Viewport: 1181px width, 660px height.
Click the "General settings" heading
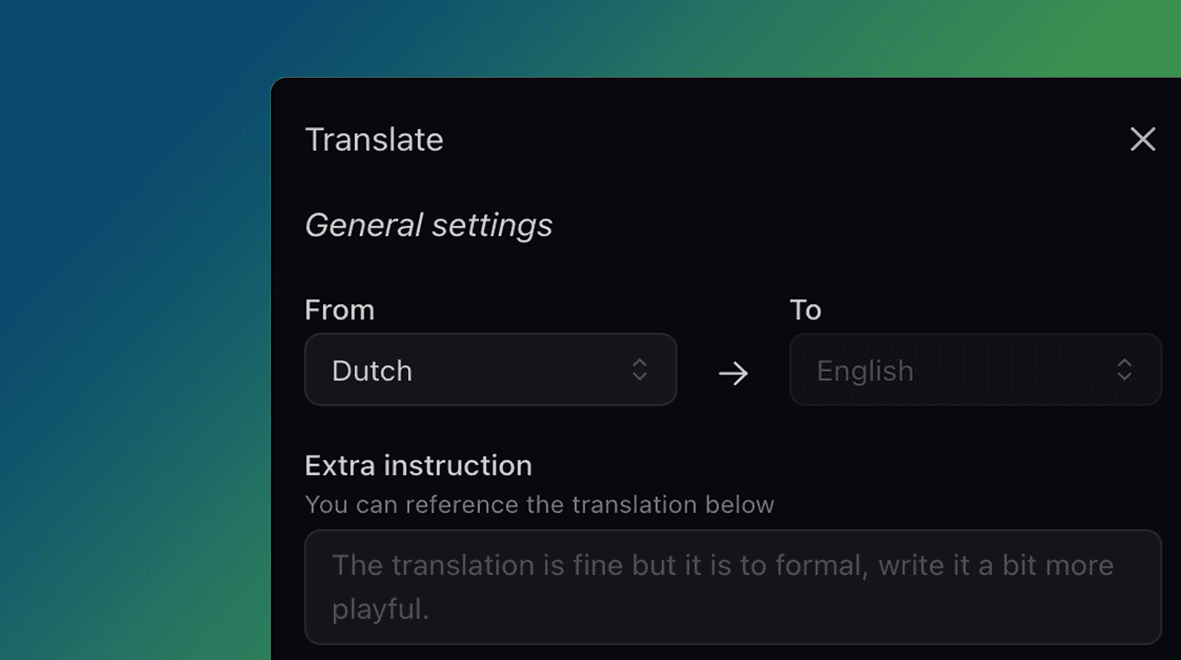[x=428, y=225]
